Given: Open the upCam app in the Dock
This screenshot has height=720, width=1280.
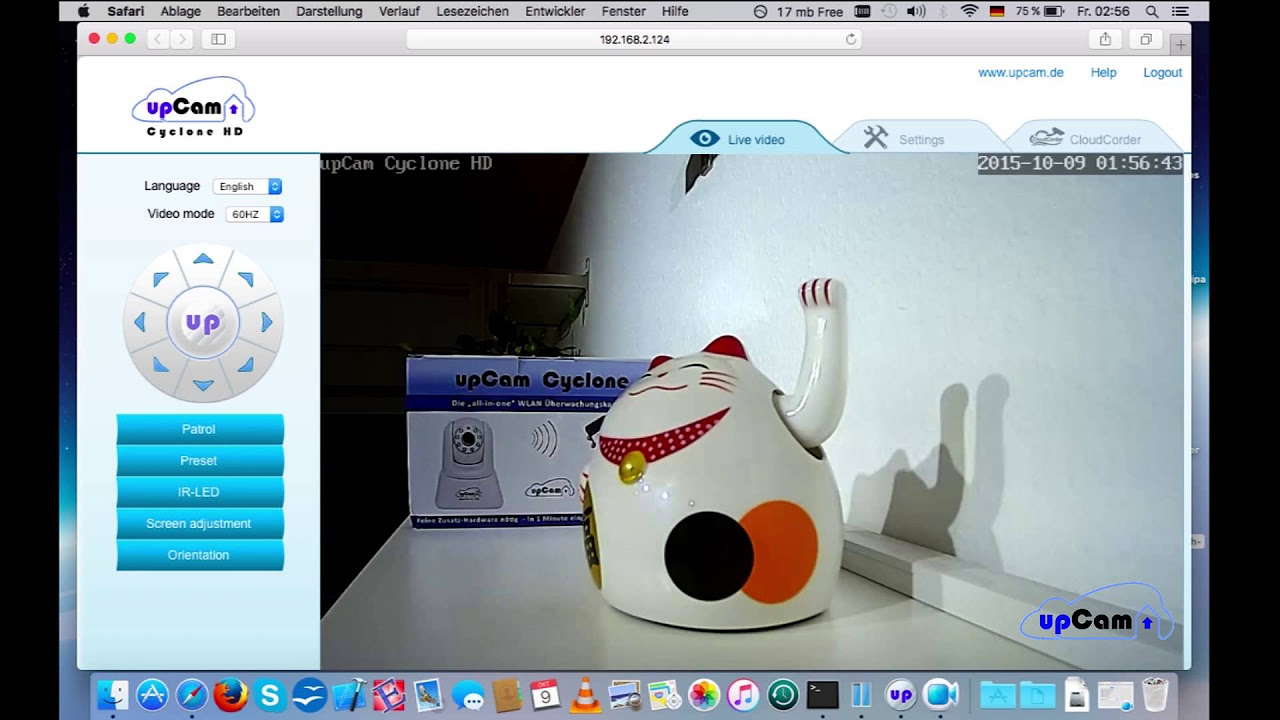Looking at the screenshot, I should [901, 695].
